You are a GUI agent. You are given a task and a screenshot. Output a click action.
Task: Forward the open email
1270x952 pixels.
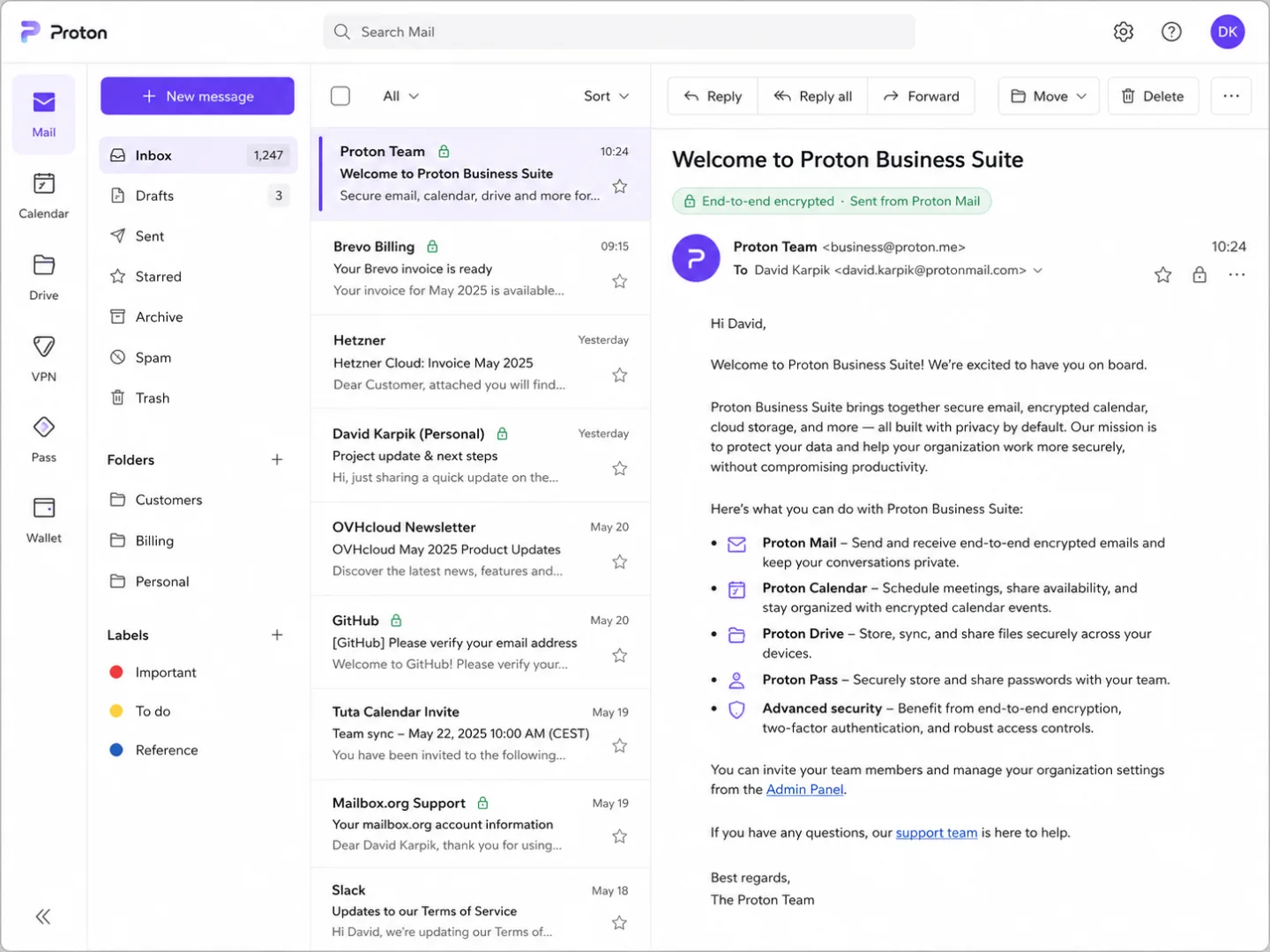tap(922, 96)
